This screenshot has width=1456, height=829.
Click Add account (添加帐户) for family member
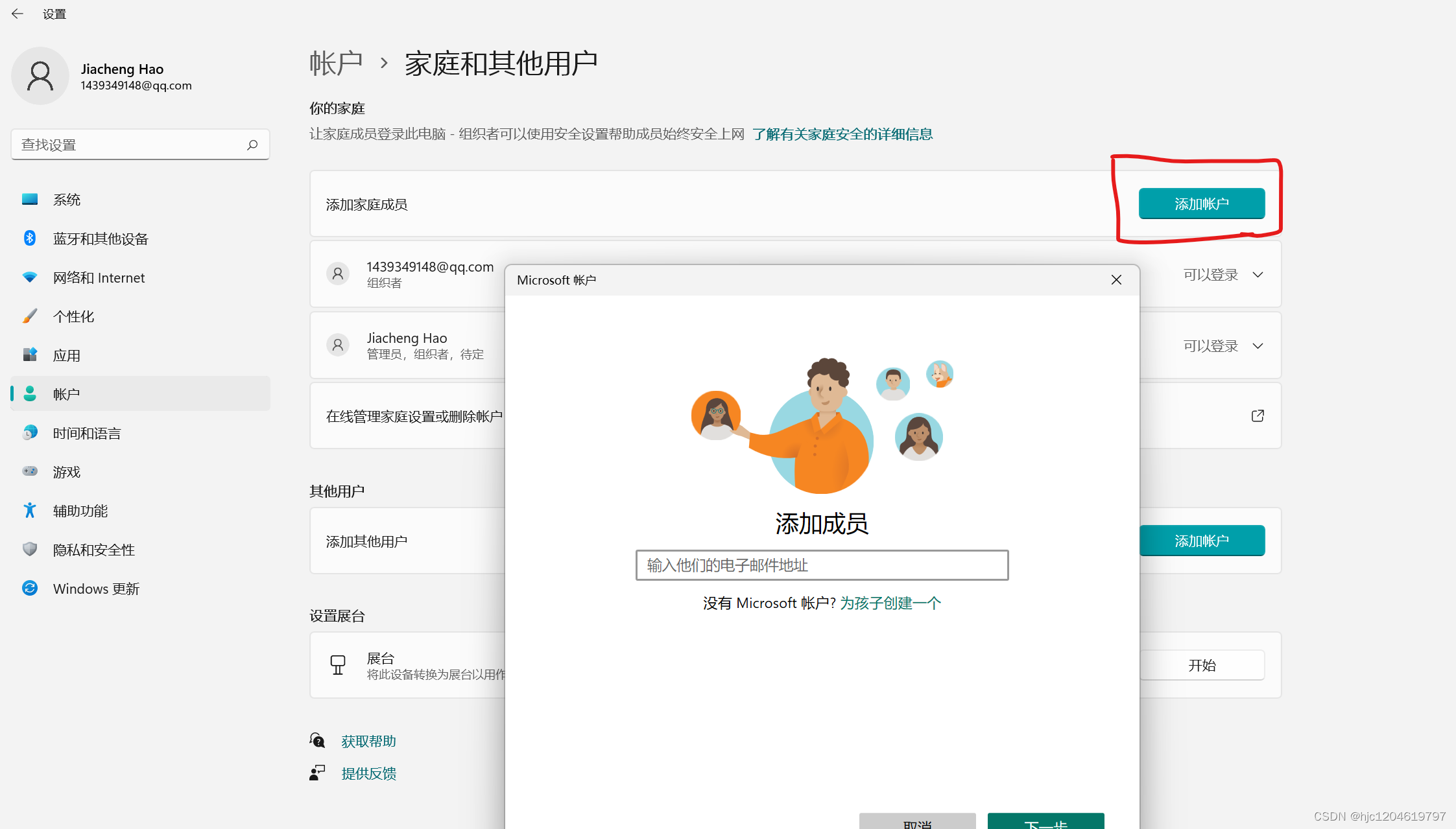coord(1201,204)
